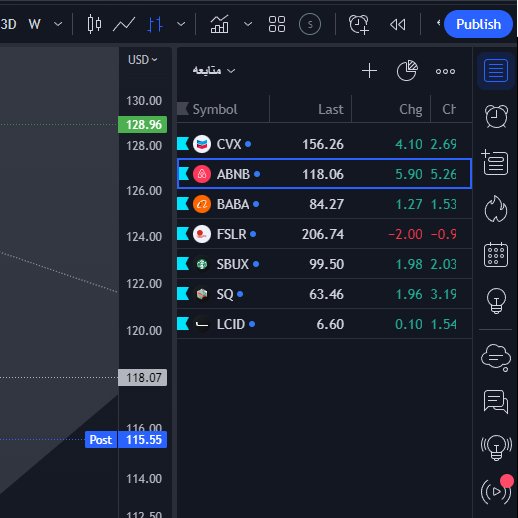The image size is (518, 518).
Task: Click the flag column header
Action: tap(183, 109)
